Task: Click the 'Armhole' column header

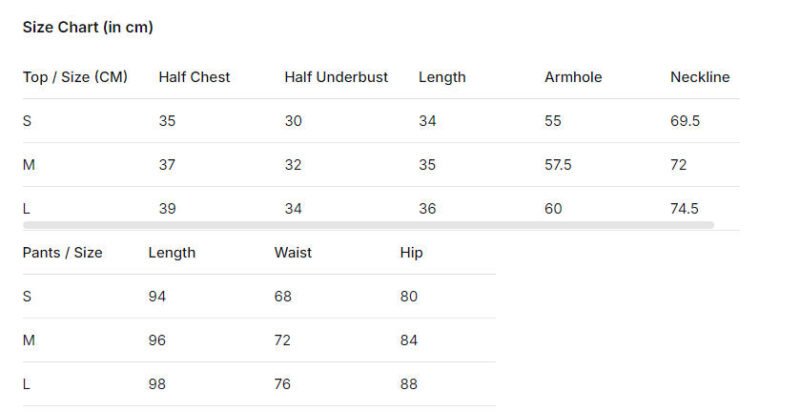Action: click(x=573, y=77)
